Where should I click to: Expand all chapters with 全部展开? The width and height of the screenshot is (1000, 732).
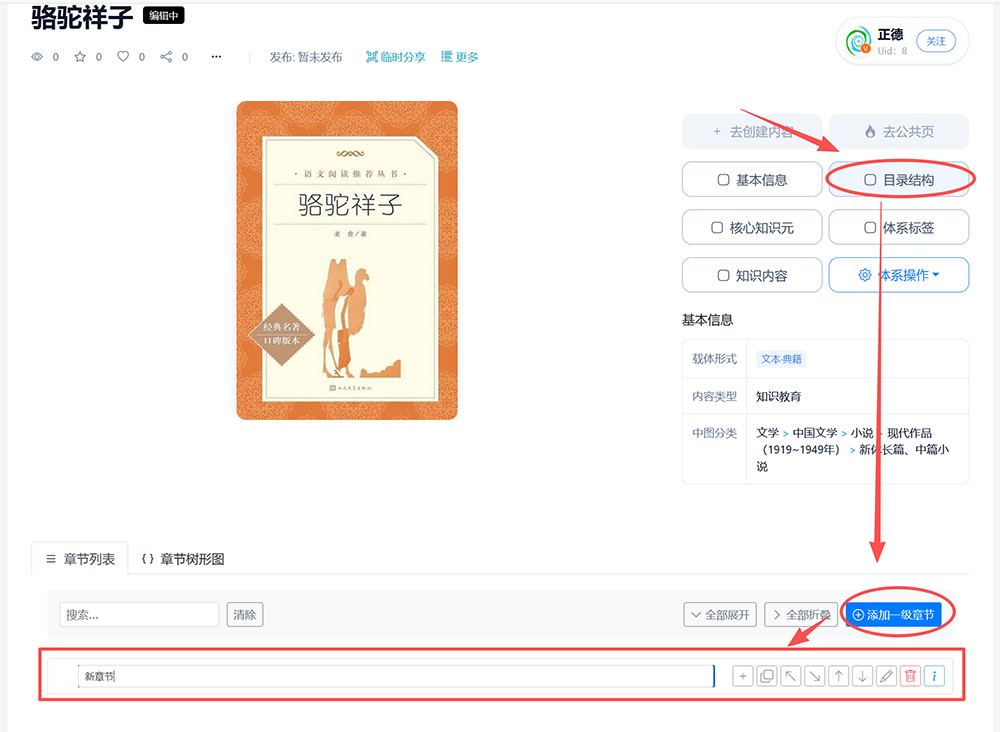pyautogui.click(x=720, y=615)
